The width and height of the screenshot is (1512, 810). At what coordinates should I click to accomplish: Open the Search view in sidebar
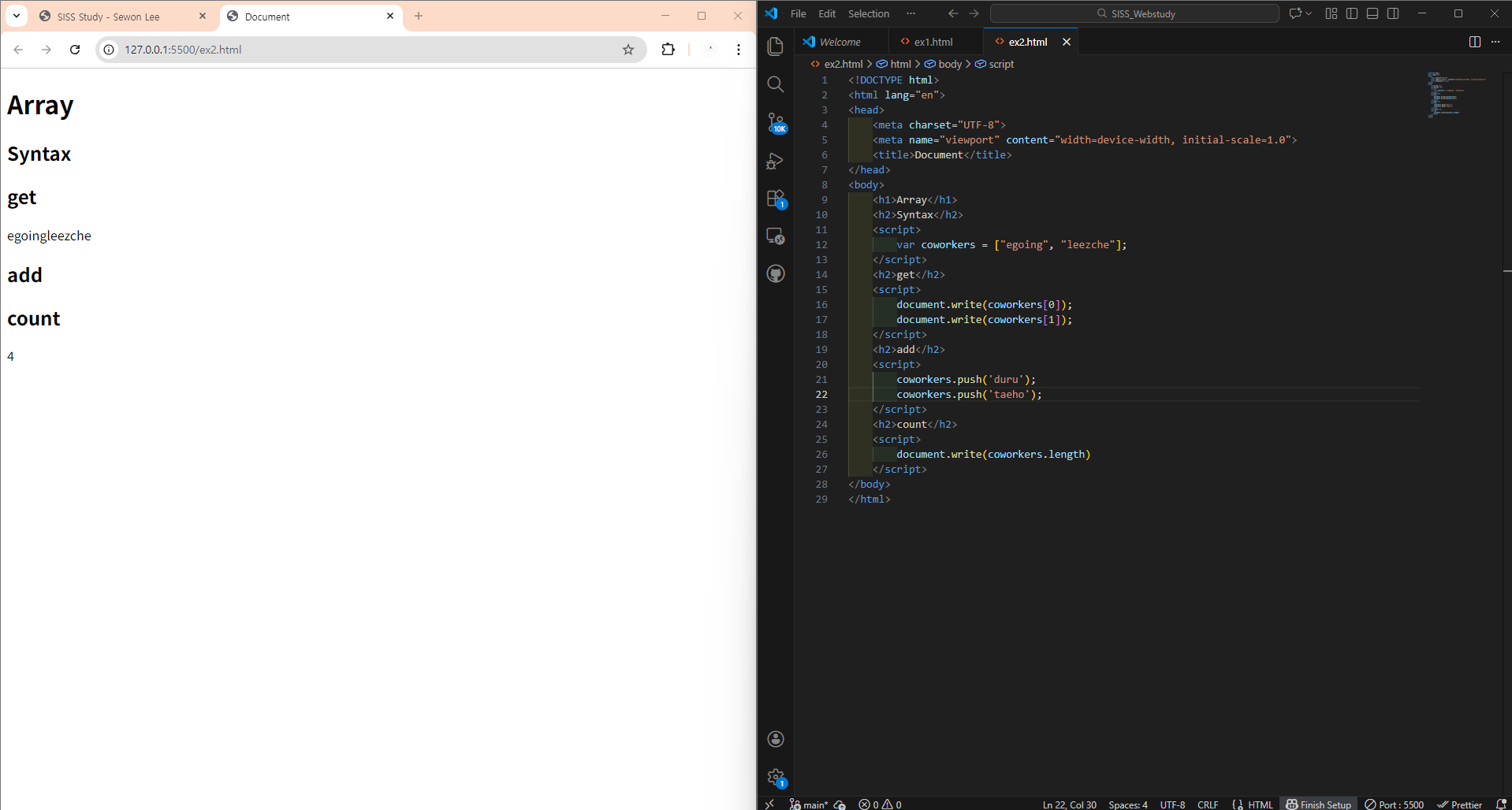[x=776, y=84]
